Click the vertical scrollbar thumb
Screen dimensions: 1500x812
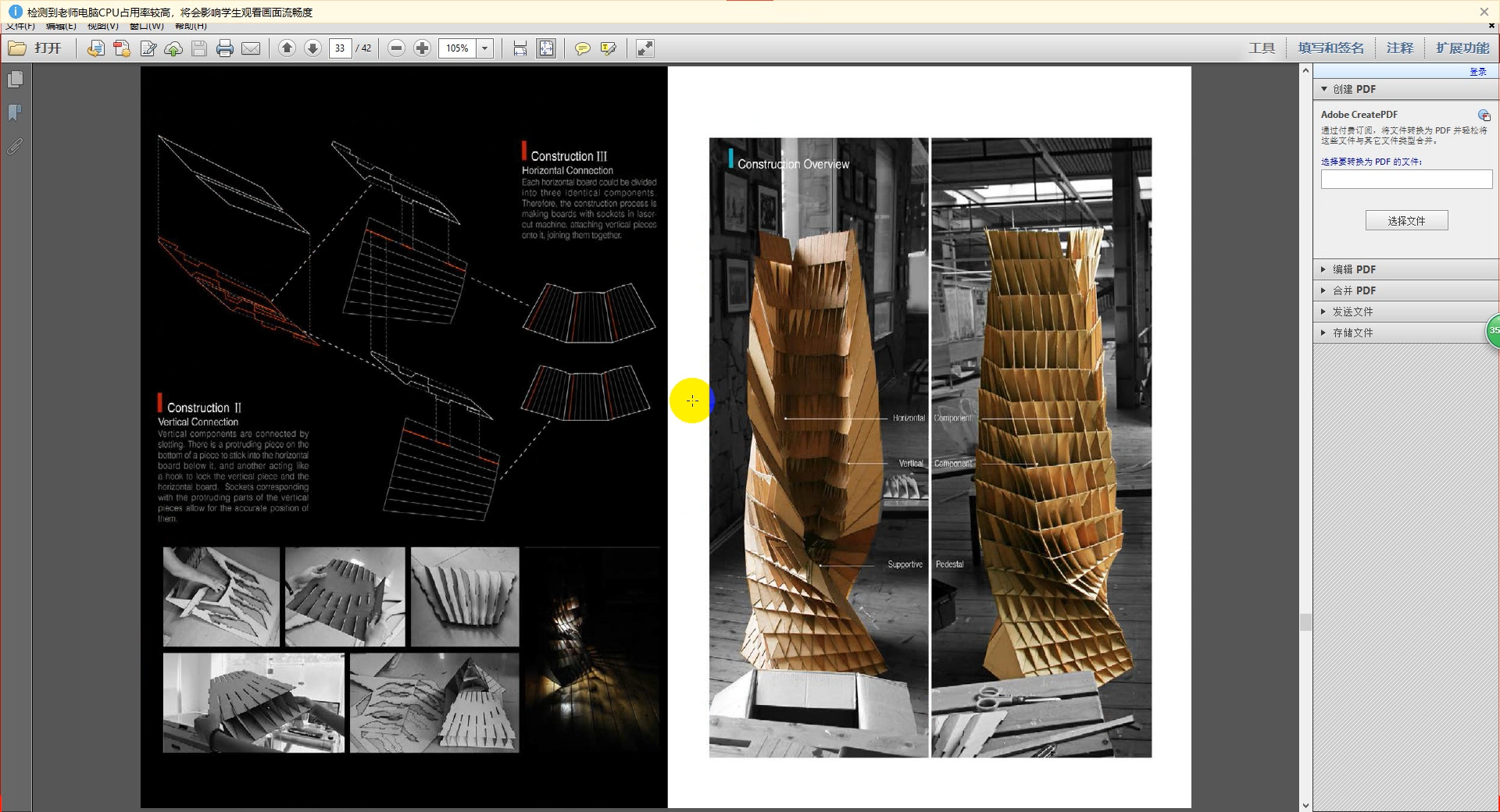(1305, 622)
